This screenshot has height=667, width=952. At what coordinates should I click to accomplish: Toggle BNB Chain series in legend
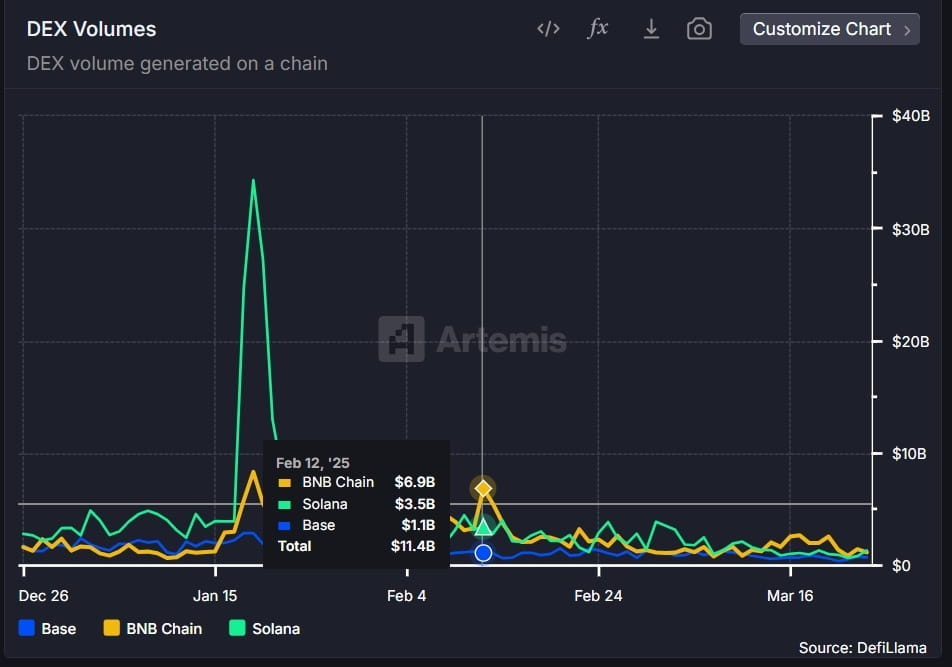click(x=152, y=628)
